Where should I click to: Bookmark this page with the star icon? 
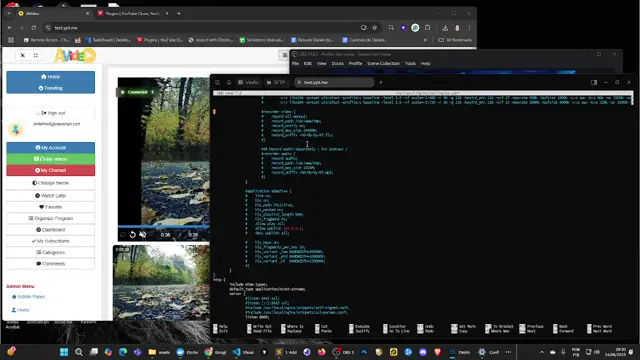[x=375, y=28]
